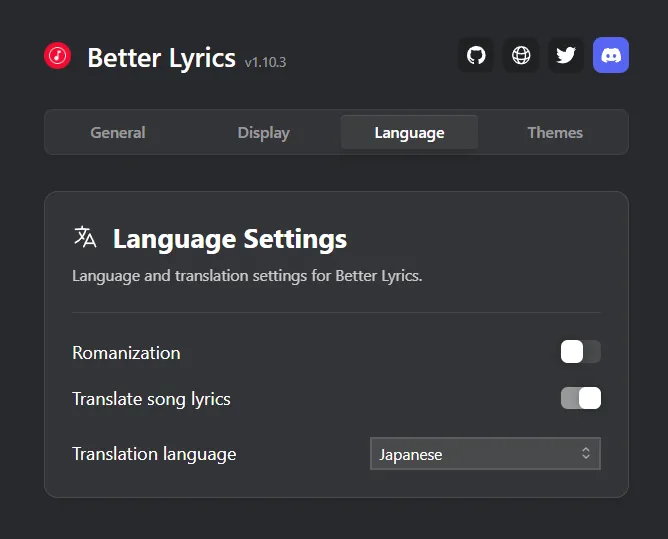Click the red Better Lyrics logo
Screen dimensions: 668x539
58,55
